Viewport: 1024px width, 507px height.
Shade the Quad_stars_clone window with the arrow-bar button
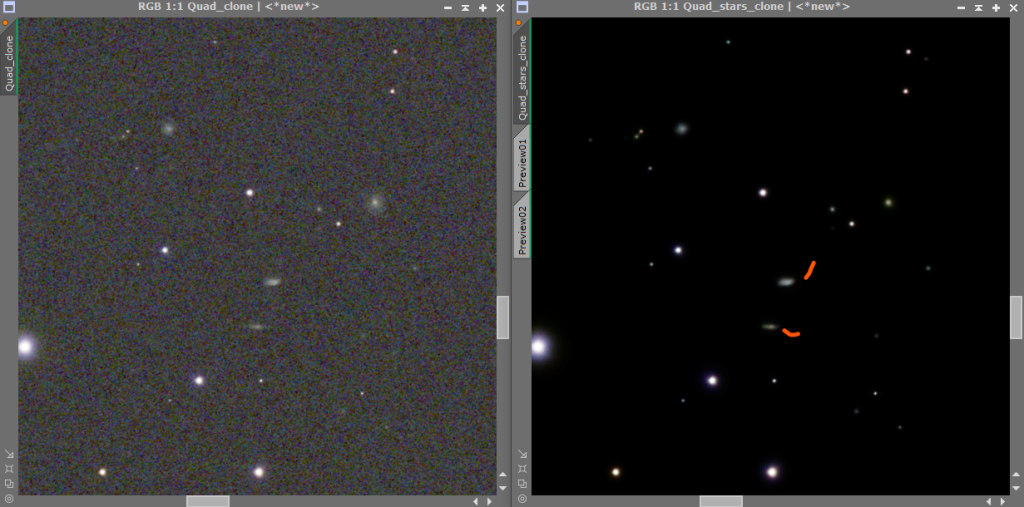coord(978,8)
